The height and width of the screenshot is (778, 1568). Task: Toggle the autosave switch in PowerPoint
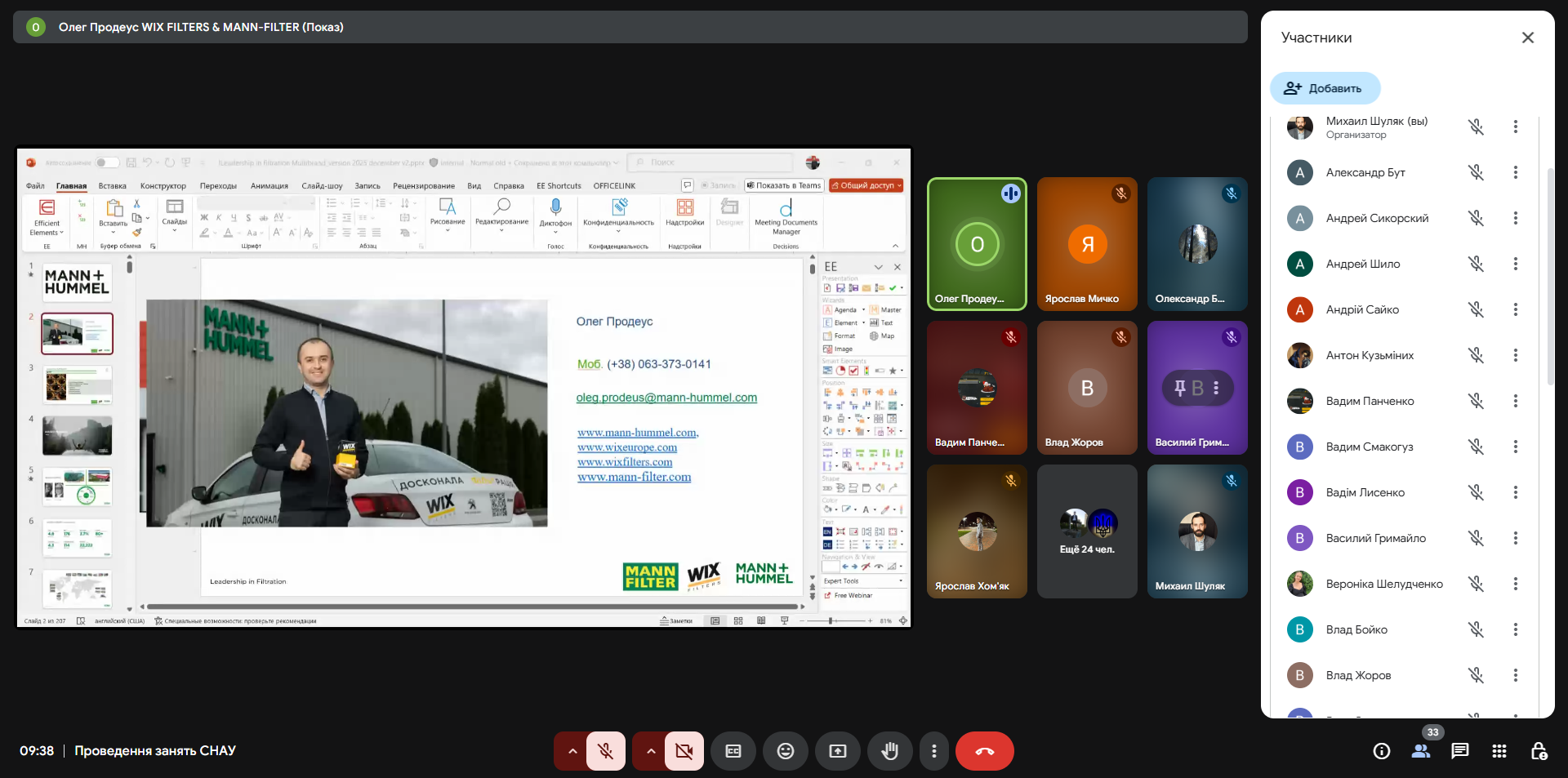pos(107,162)
